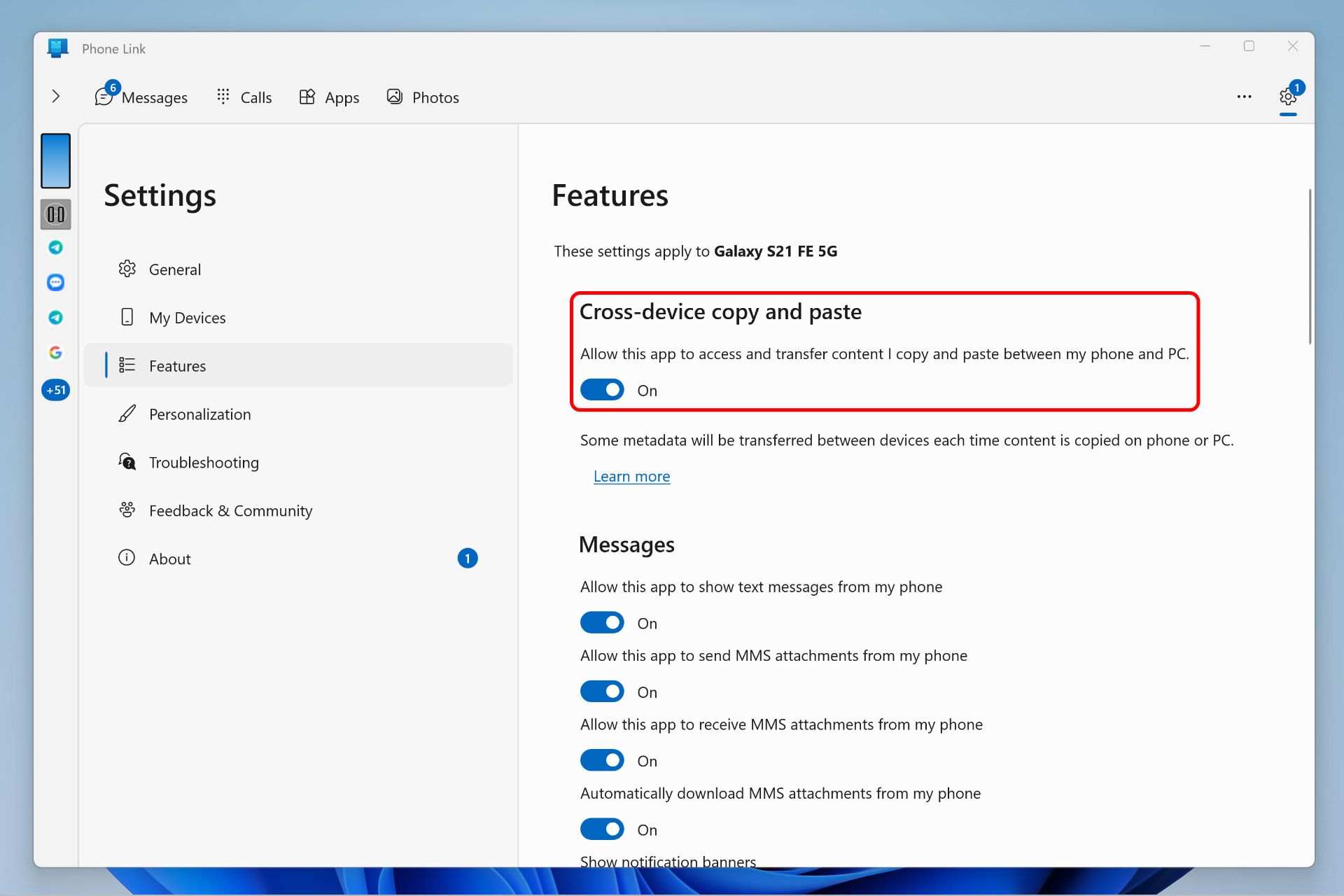Click the Feedback & Community people icon
Screen dimensions: 1344x896
[x=127, y=510]
